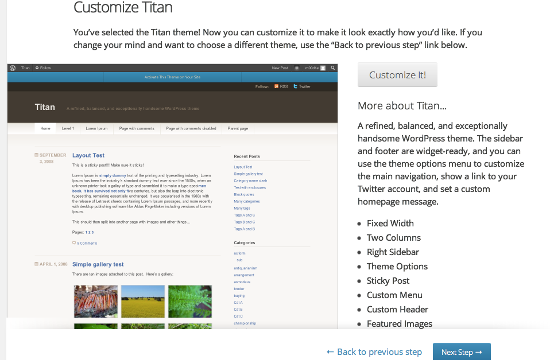The width and height of the screenshot is (550, 360).
Task: Click New Post in the preview admin bar
Action: pos(280,68)
